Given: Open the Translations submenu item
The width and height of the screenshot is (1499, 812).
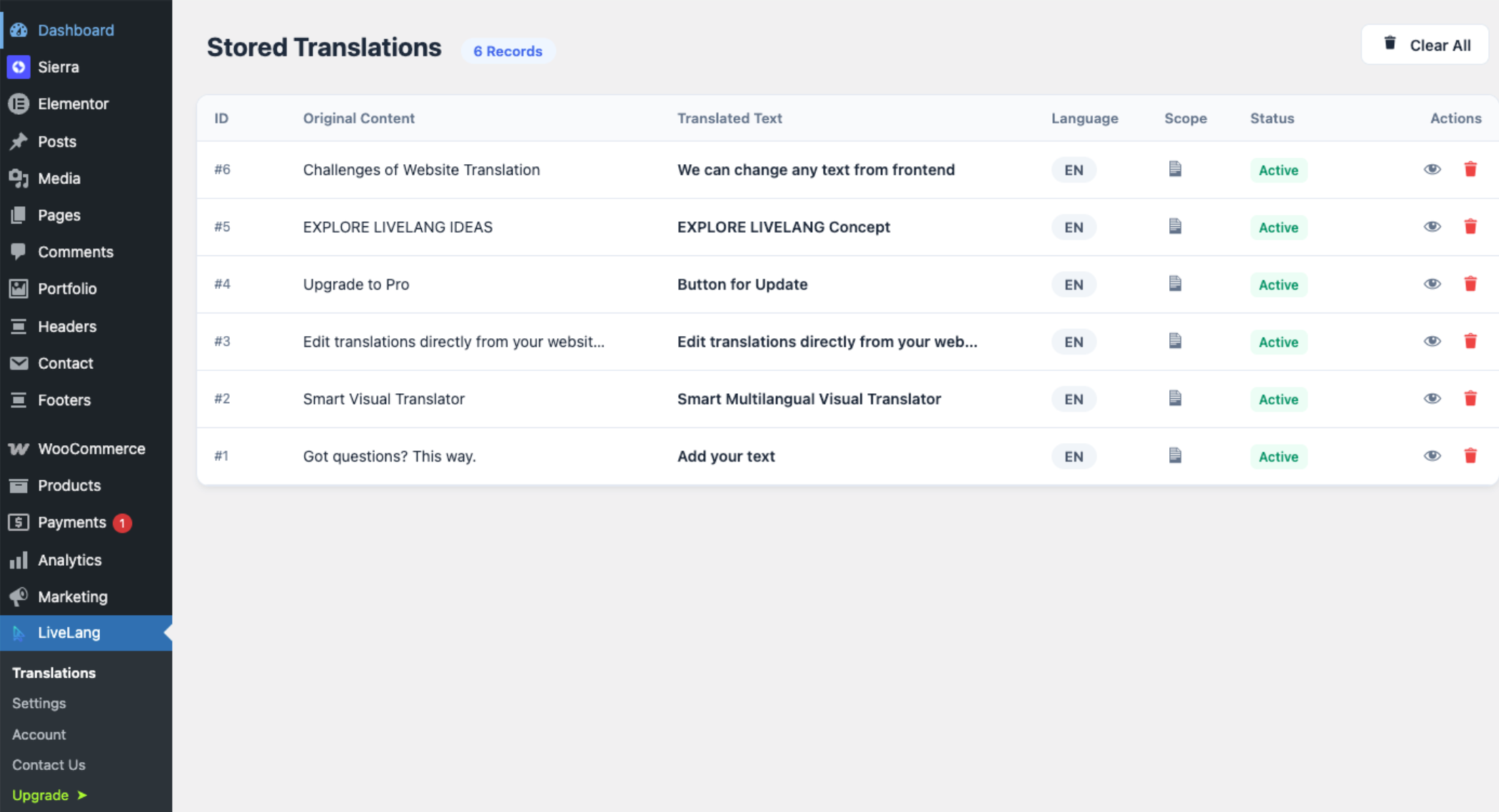Looking at the screenshot, I should [x=54, y=673].
